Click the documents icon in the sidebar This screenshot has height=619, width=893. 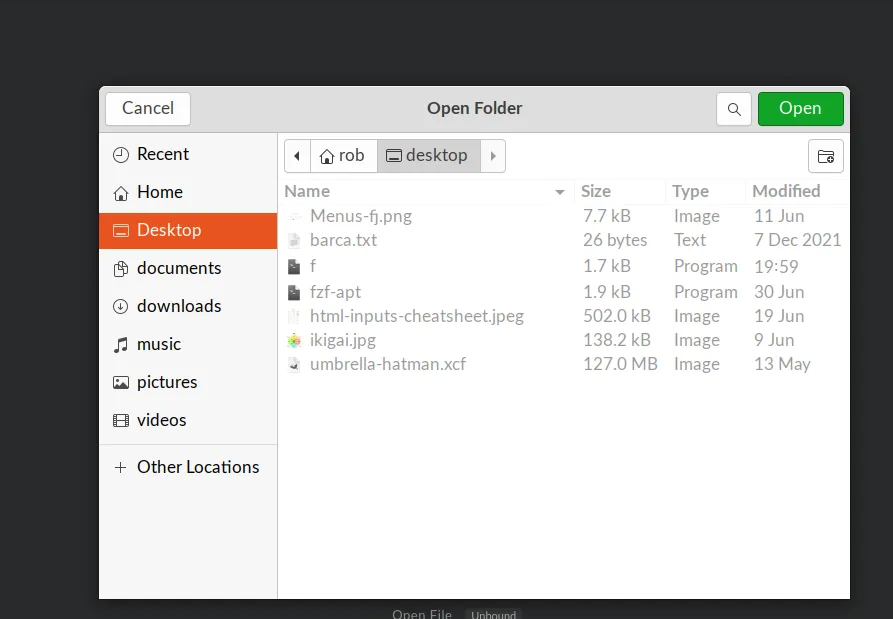[121, 268]
